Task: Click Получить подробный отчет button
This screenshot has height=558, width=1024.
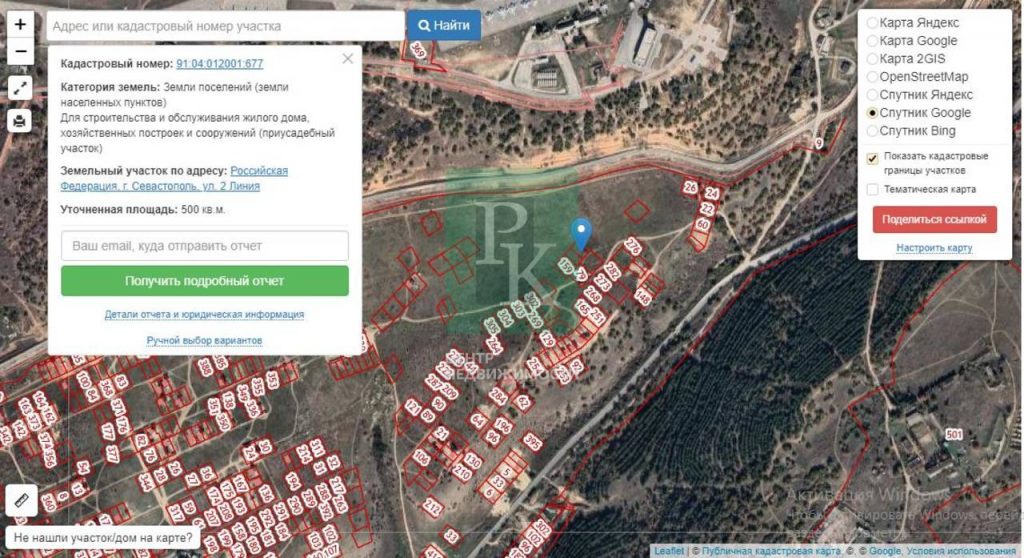Action: 204,281
